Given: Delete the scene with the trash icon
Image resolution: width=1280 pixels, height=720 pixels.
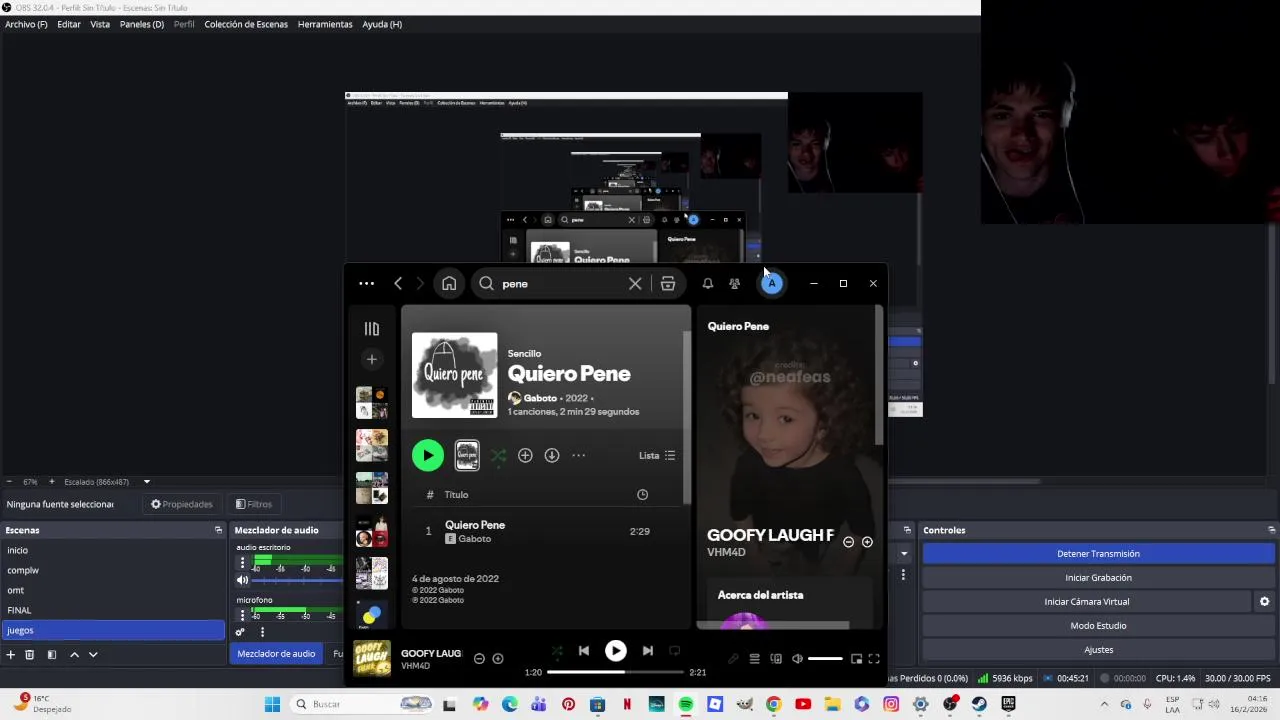Looking at the screenshot, I should pos(30,655).
